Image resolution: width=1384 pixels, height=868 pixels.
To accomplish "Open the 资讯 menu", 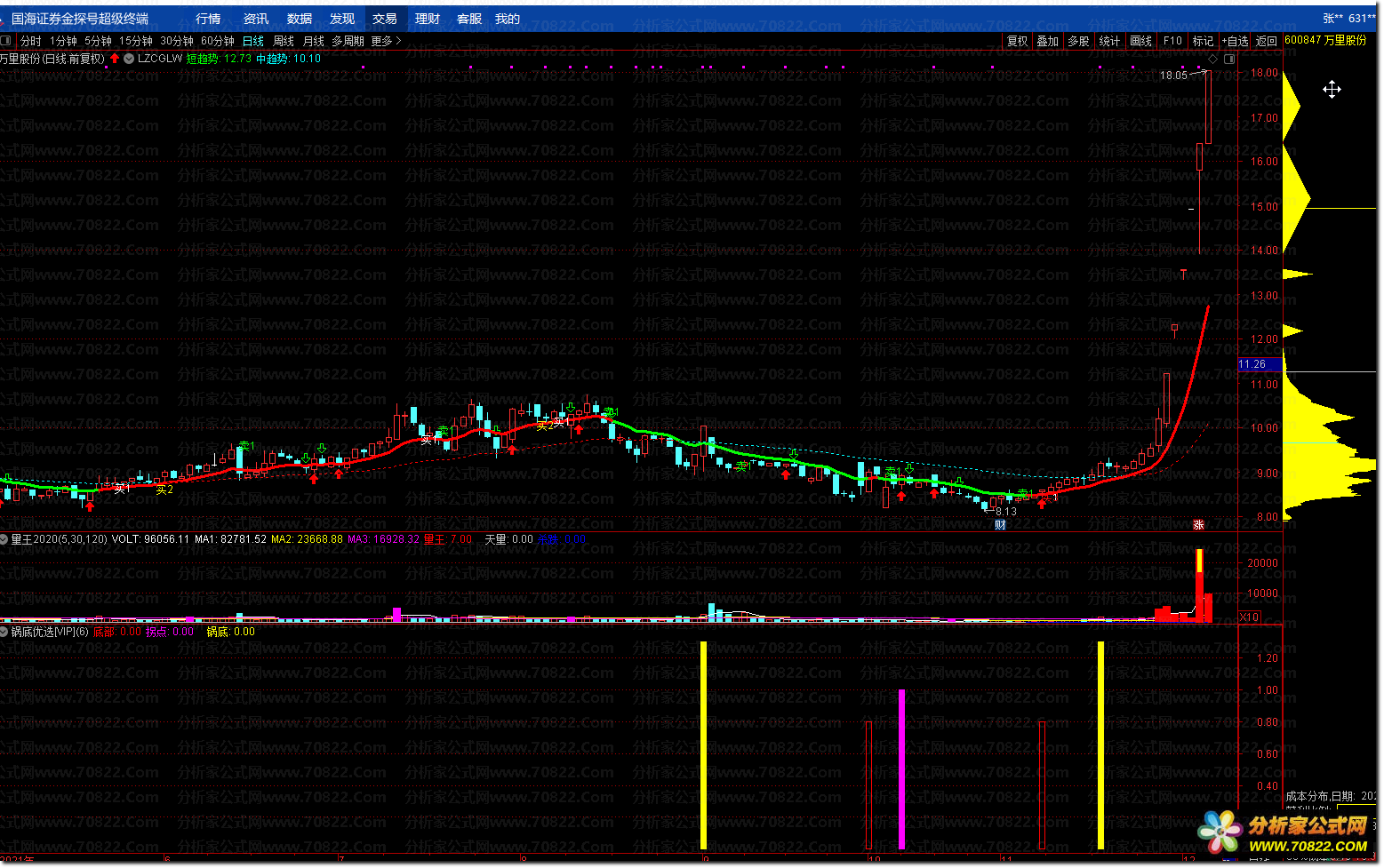I will tap(256, 19).
